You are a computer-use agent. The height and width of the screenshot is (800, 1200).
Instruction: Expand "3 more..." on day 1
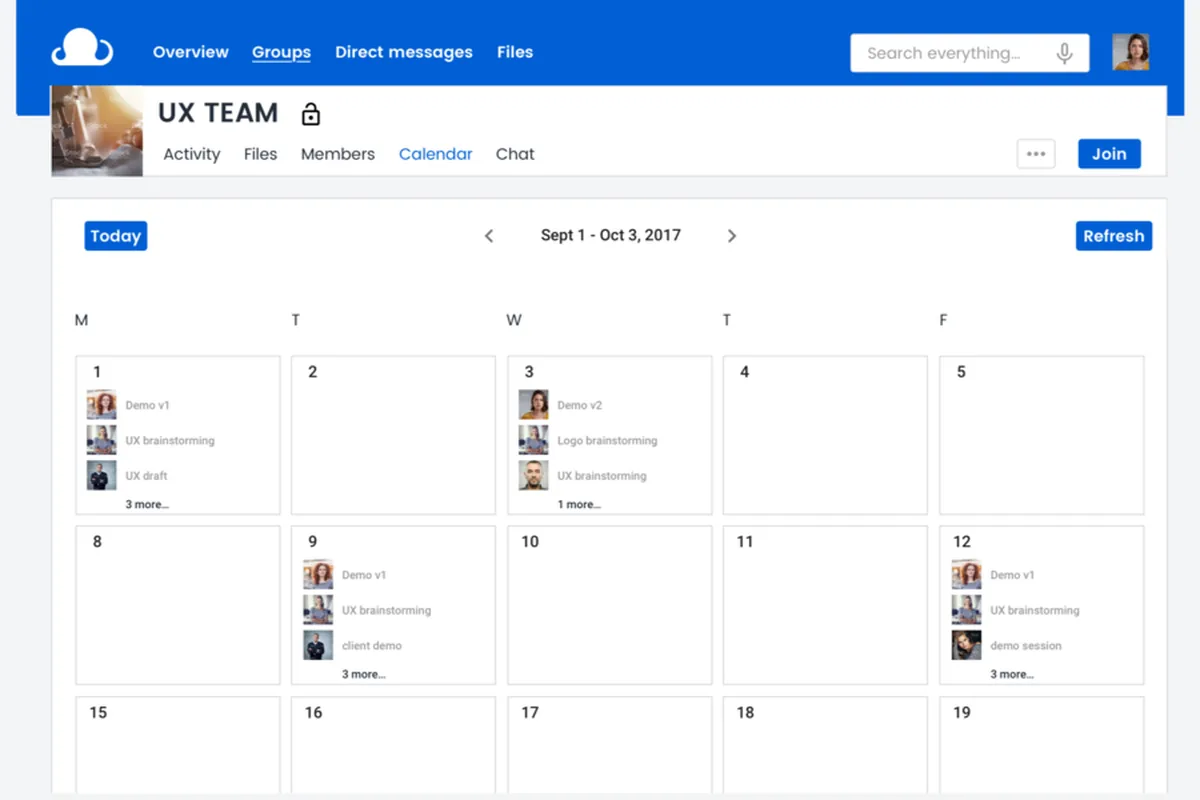(x=147, y=505)
